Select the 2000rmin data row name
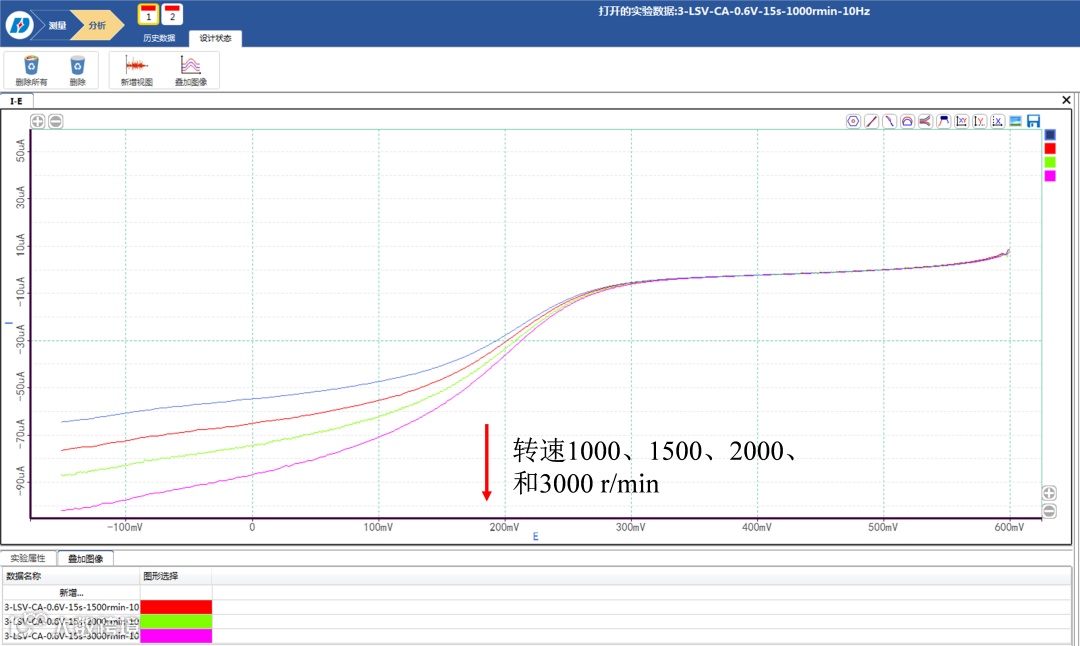 tap(72, 621)
